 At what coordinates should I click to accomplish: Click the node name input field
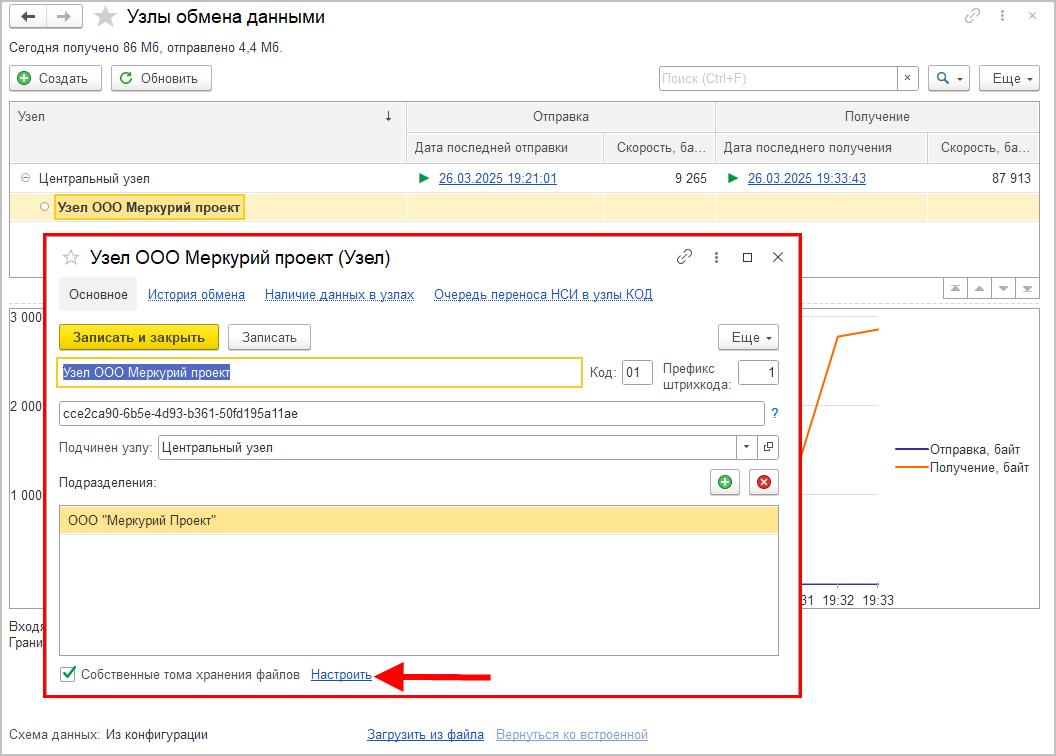pos(319,372)
